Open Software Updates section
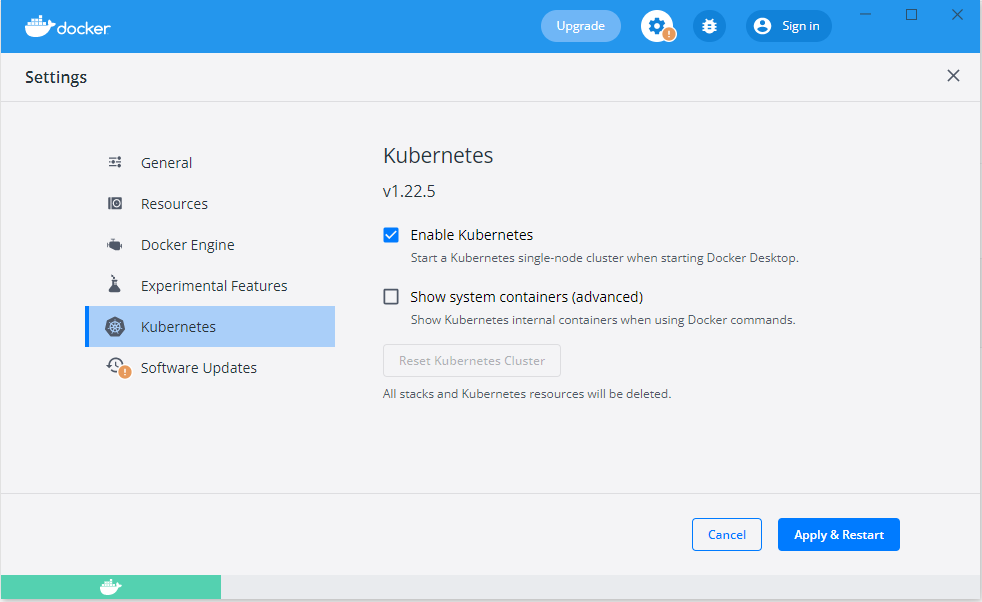This screenshot has height=602, width=982. coord(210,368)
